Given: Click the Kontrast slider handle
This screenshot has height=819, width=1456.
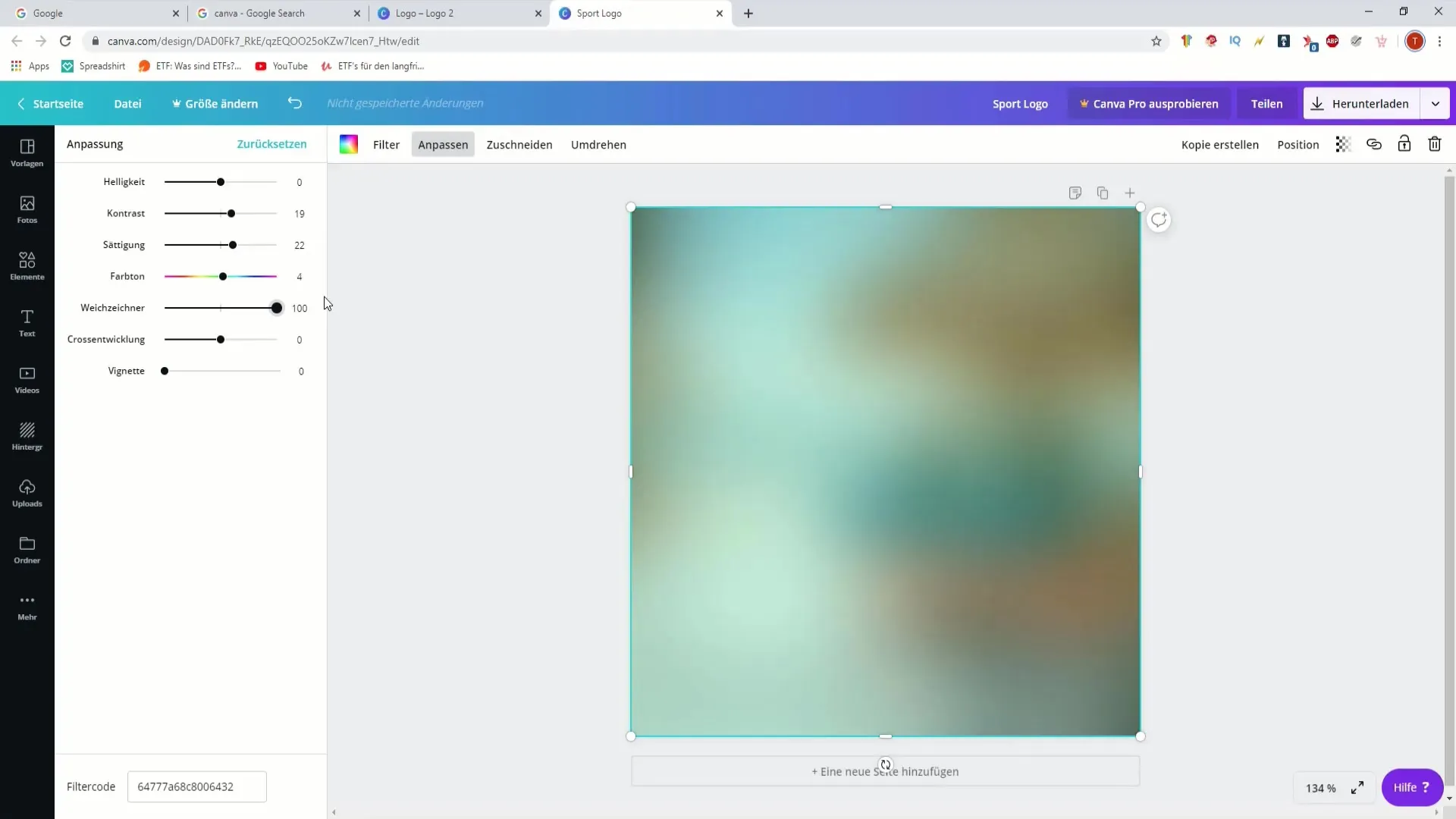Looking at the screenshot, I should pyautogui.click(x=231, y=214).
